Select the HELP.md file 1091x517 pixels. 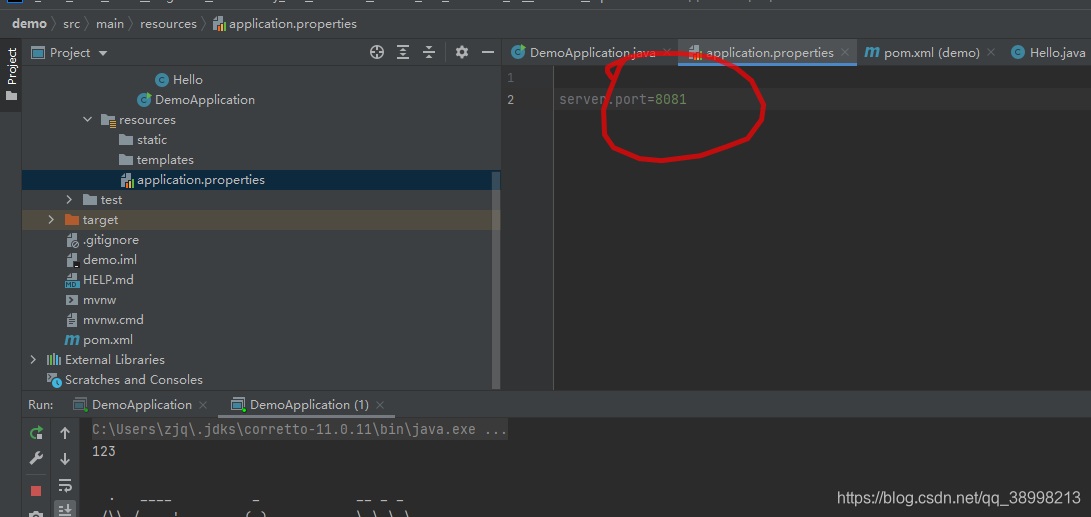[x=99, y=280]
